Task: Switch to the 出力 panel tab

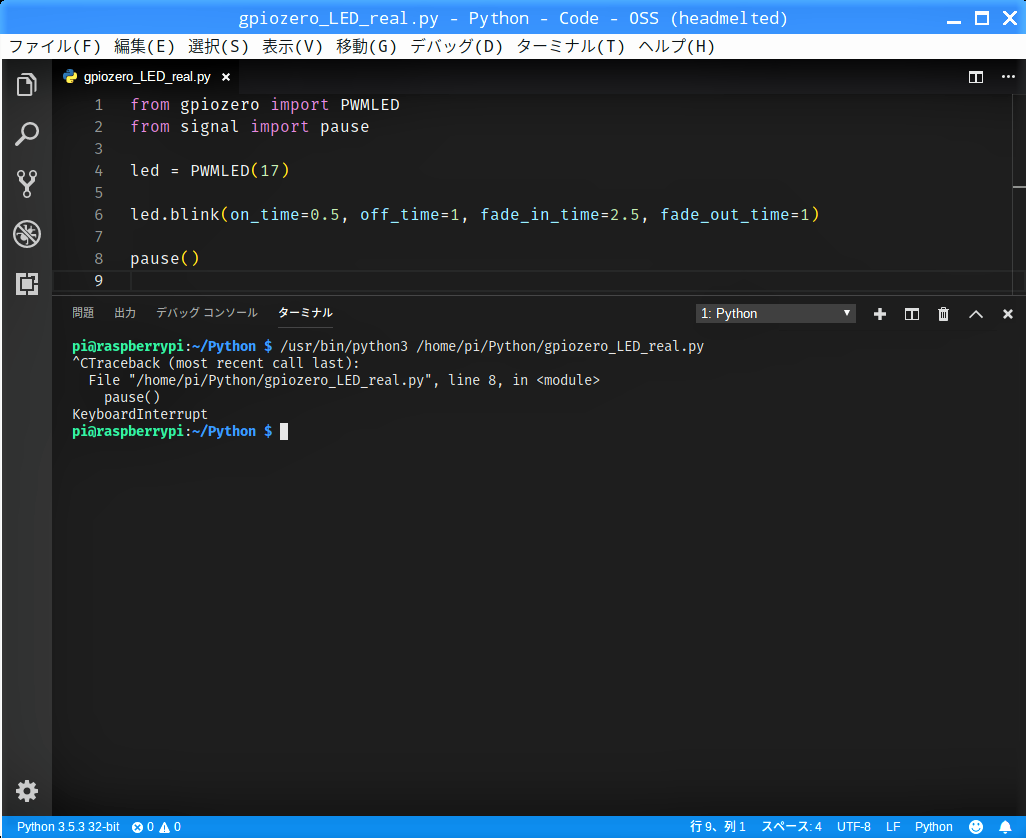Action: (125, 313)
